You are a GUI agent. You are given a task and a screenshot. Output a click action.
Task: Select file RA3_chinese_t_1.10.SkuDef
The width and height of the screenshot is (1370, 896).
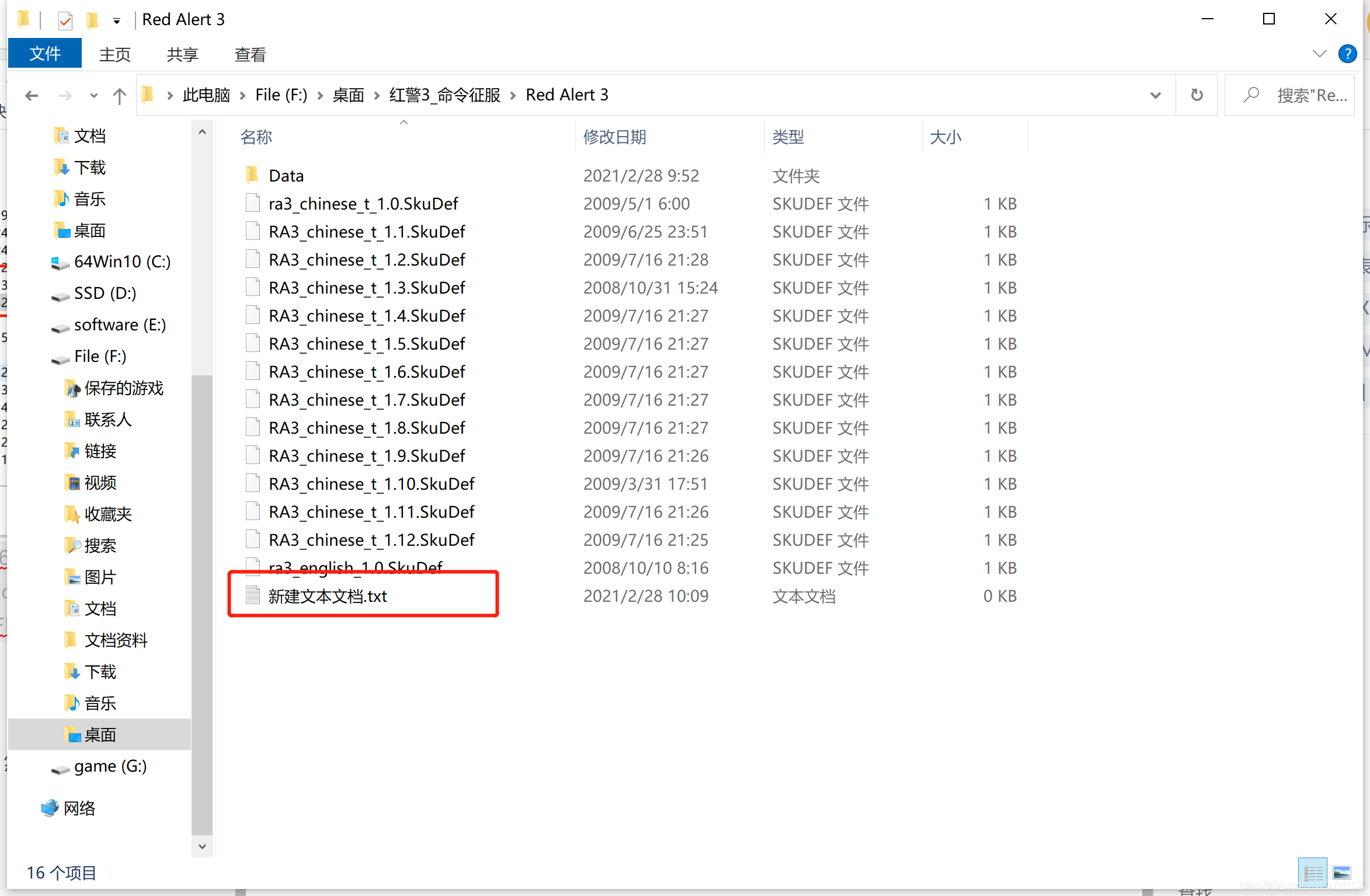point(371,484)
